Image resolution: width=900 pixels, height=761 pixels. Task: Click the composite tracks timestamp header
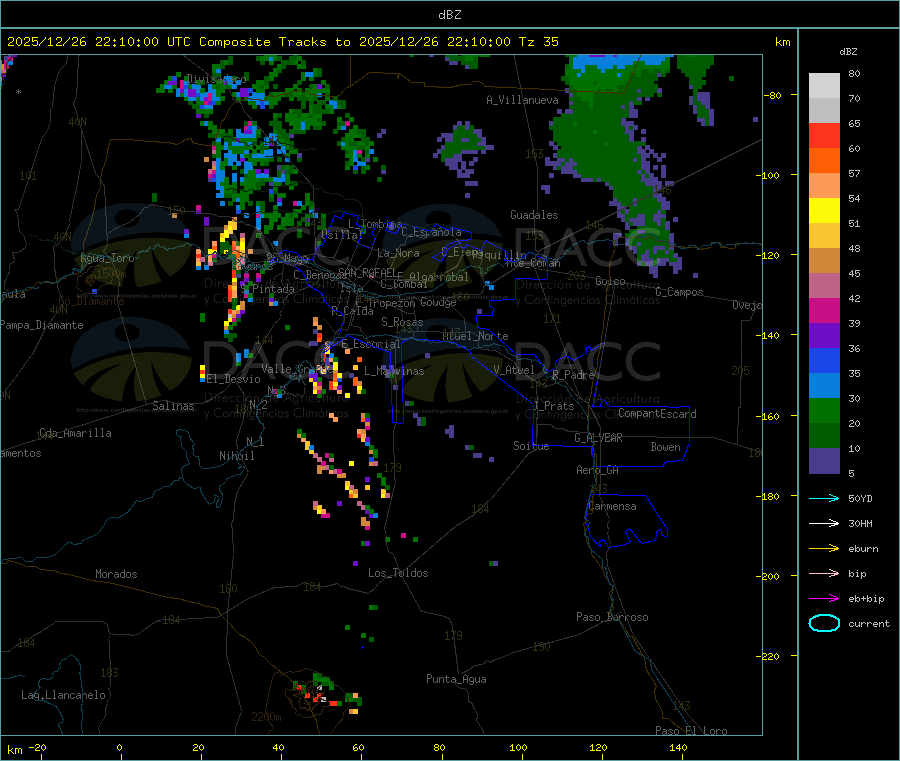pyautogui.click(x=282, y=42)
